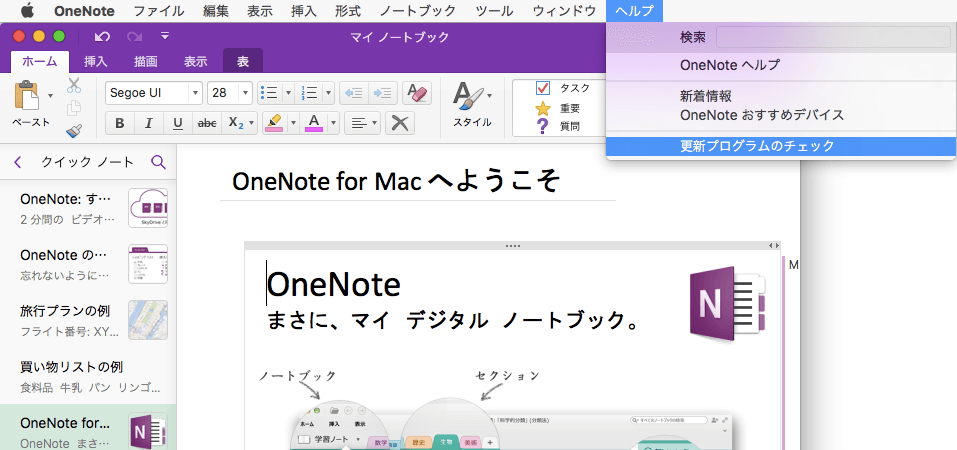Select the 'OneNote for…' page in list
The image size is (957, 450).
pyautogui.click(x=88, y=428)
